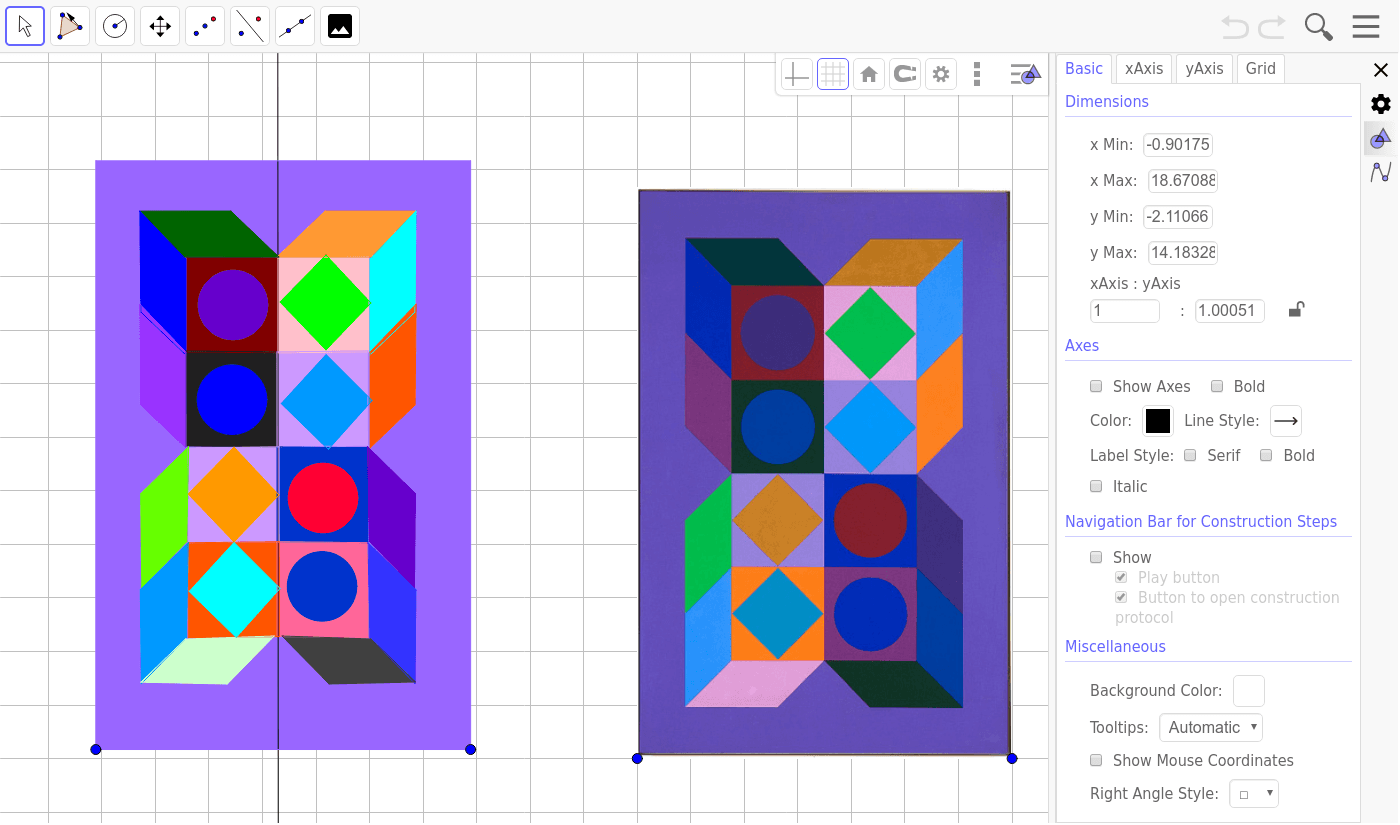
Task: Select the Perpendicular Line tool
Action: click(250, 26)
